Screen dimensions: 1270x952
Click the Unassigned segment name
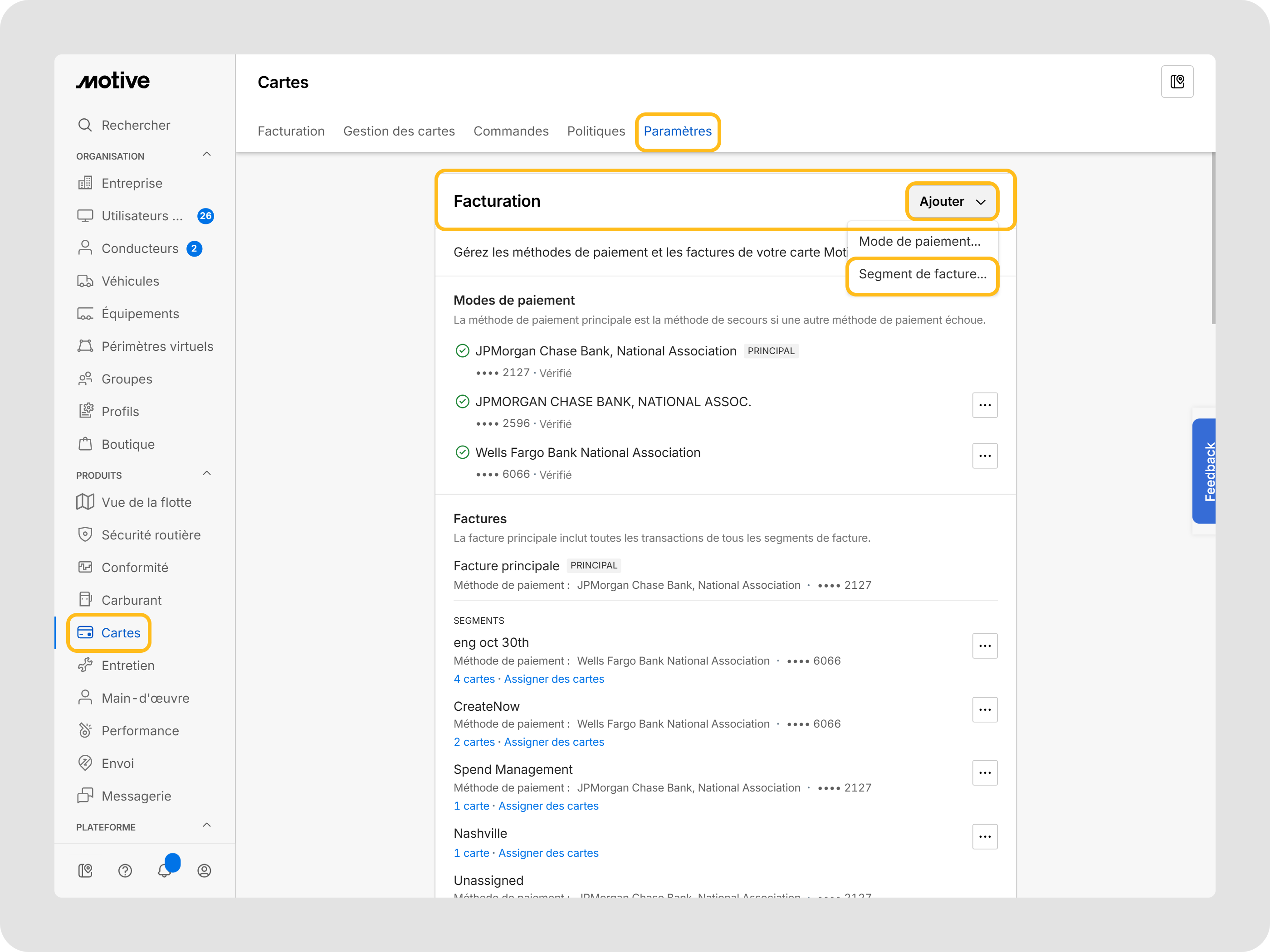tap(488, 880)
